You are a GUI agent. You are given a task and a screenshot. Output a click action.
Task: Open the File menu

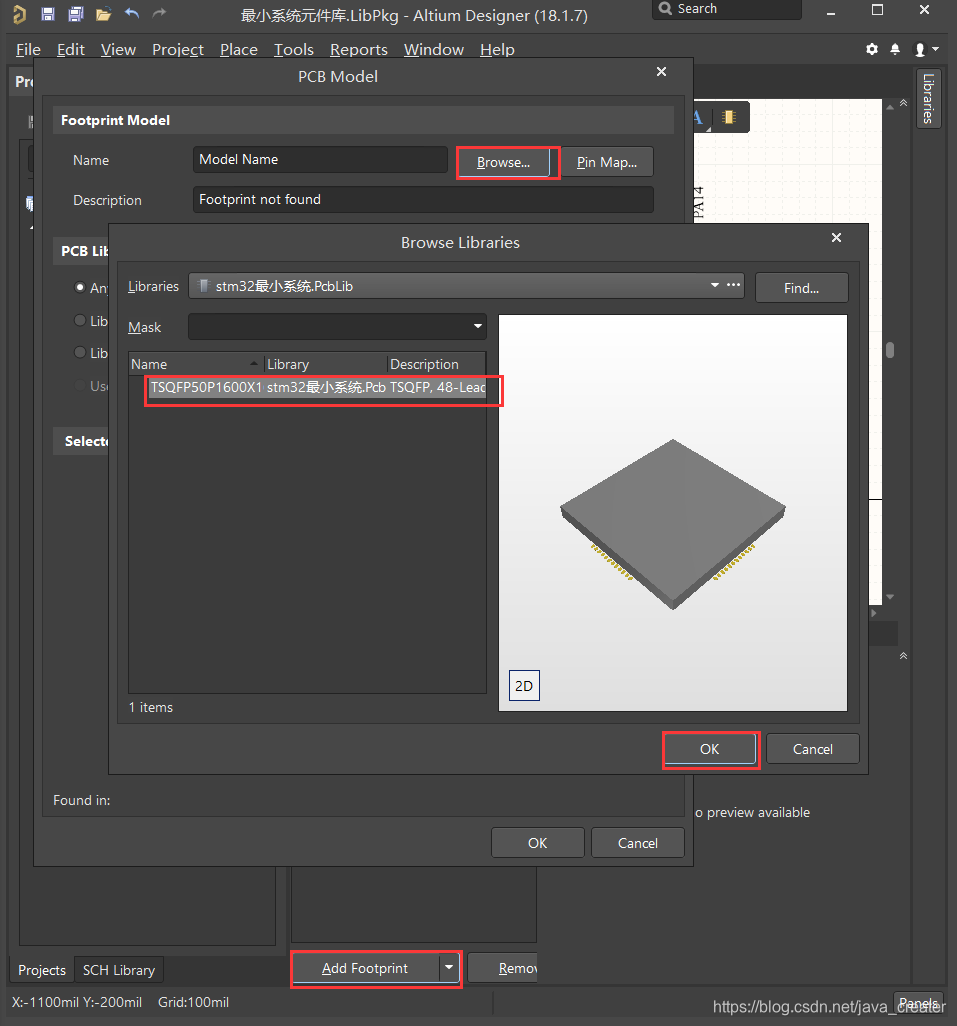tap(28, 50)
